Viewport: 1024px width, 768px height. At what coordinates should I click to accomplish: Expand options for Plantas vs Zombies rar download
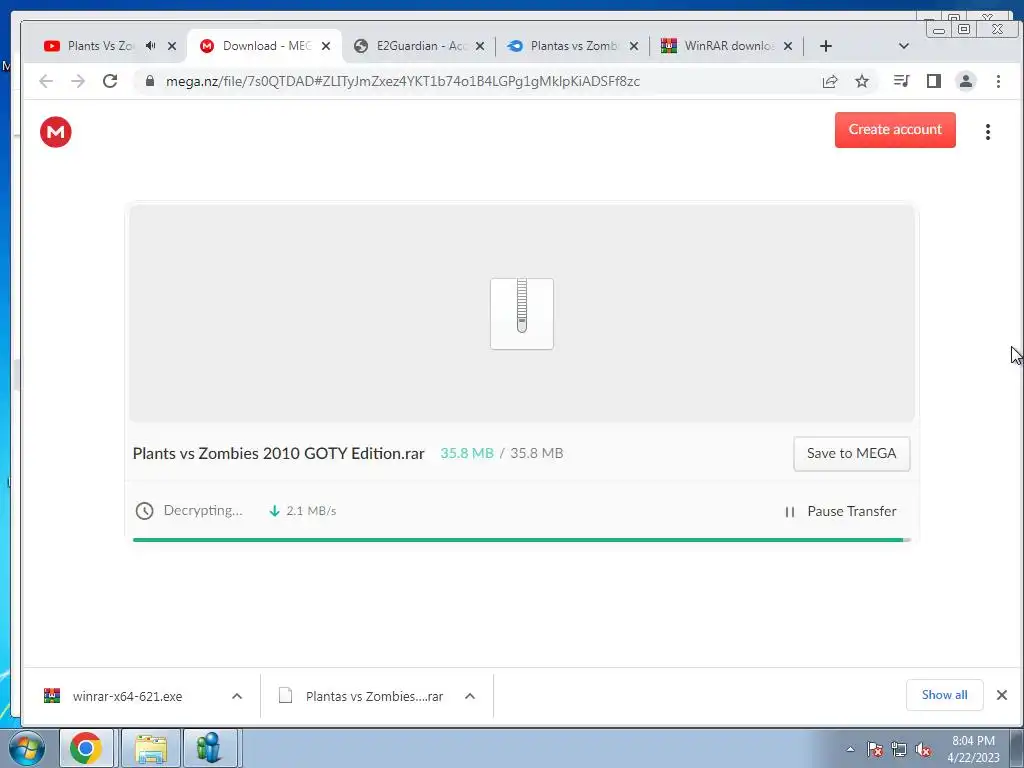[470, 696]
